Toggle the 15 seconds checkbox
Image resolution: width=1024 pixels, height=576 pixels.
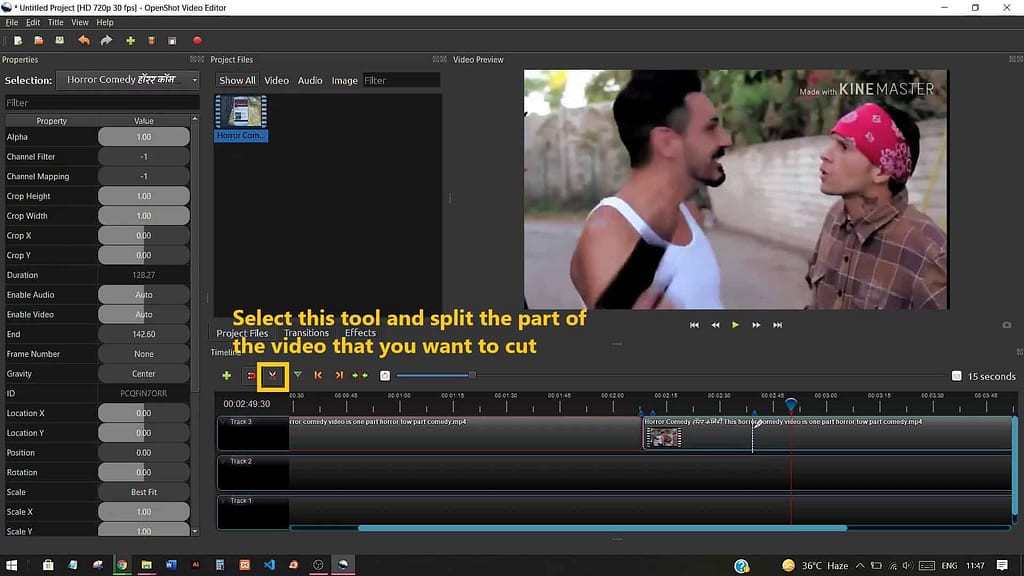(956, 374)
